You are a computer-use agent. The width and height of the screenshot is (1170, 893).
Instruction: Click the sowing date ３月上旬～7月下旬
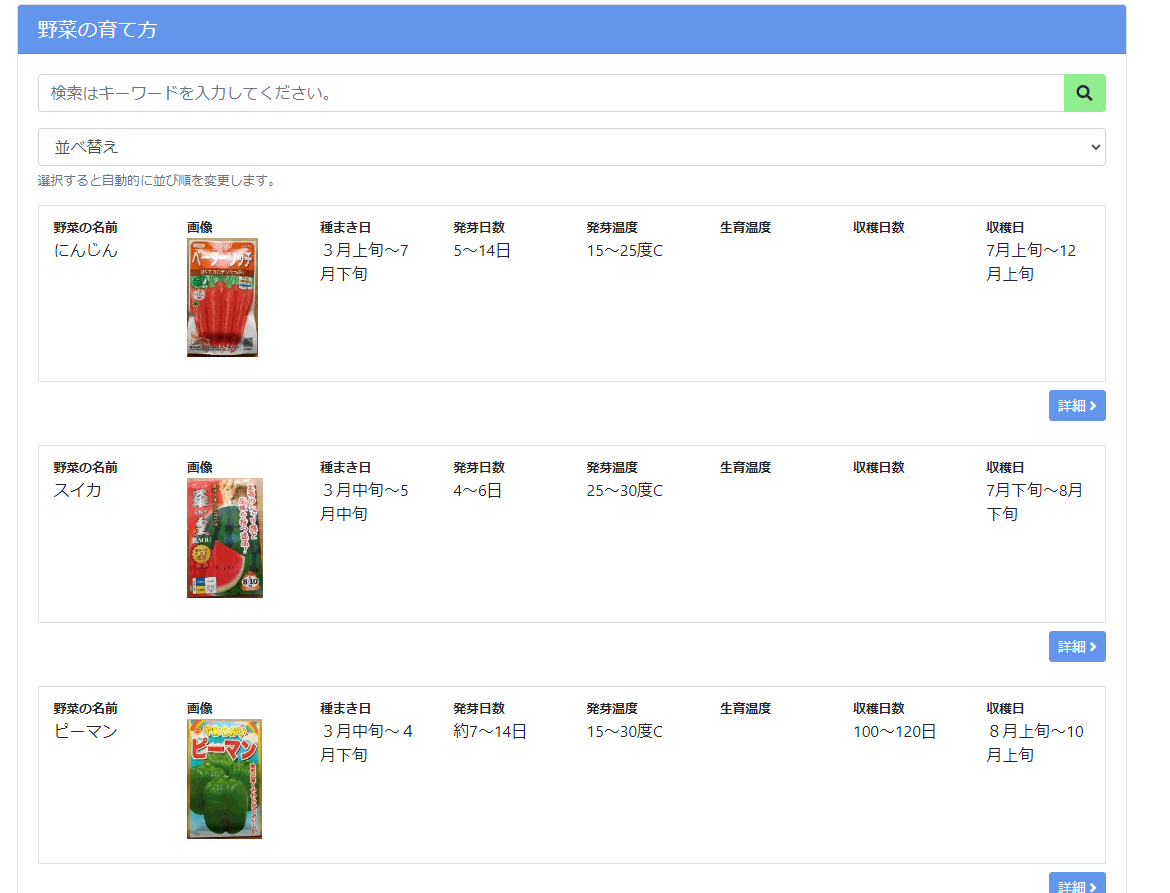point(365,263)
